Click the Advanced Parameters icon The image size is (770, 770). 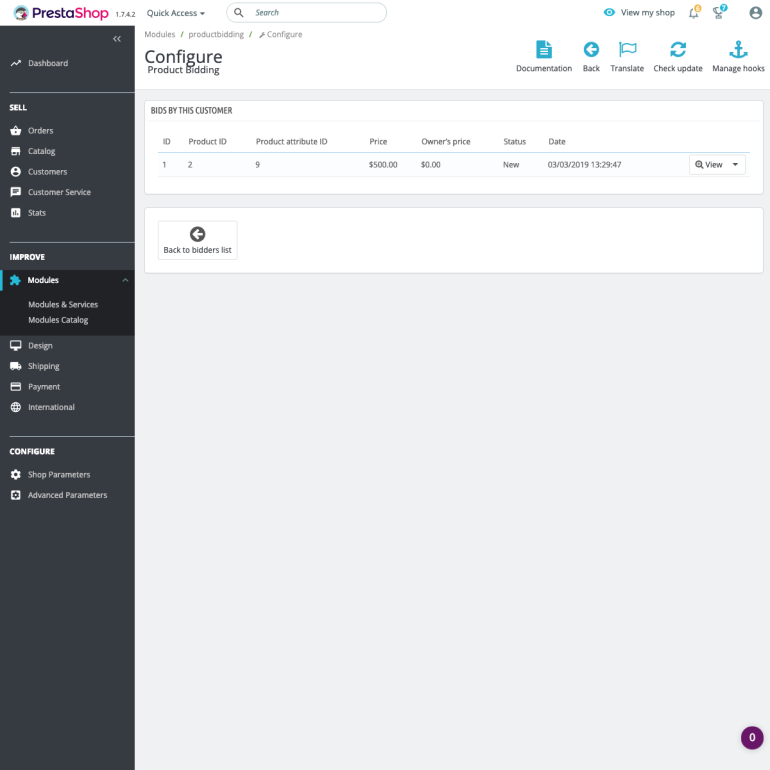click(16, 495)
